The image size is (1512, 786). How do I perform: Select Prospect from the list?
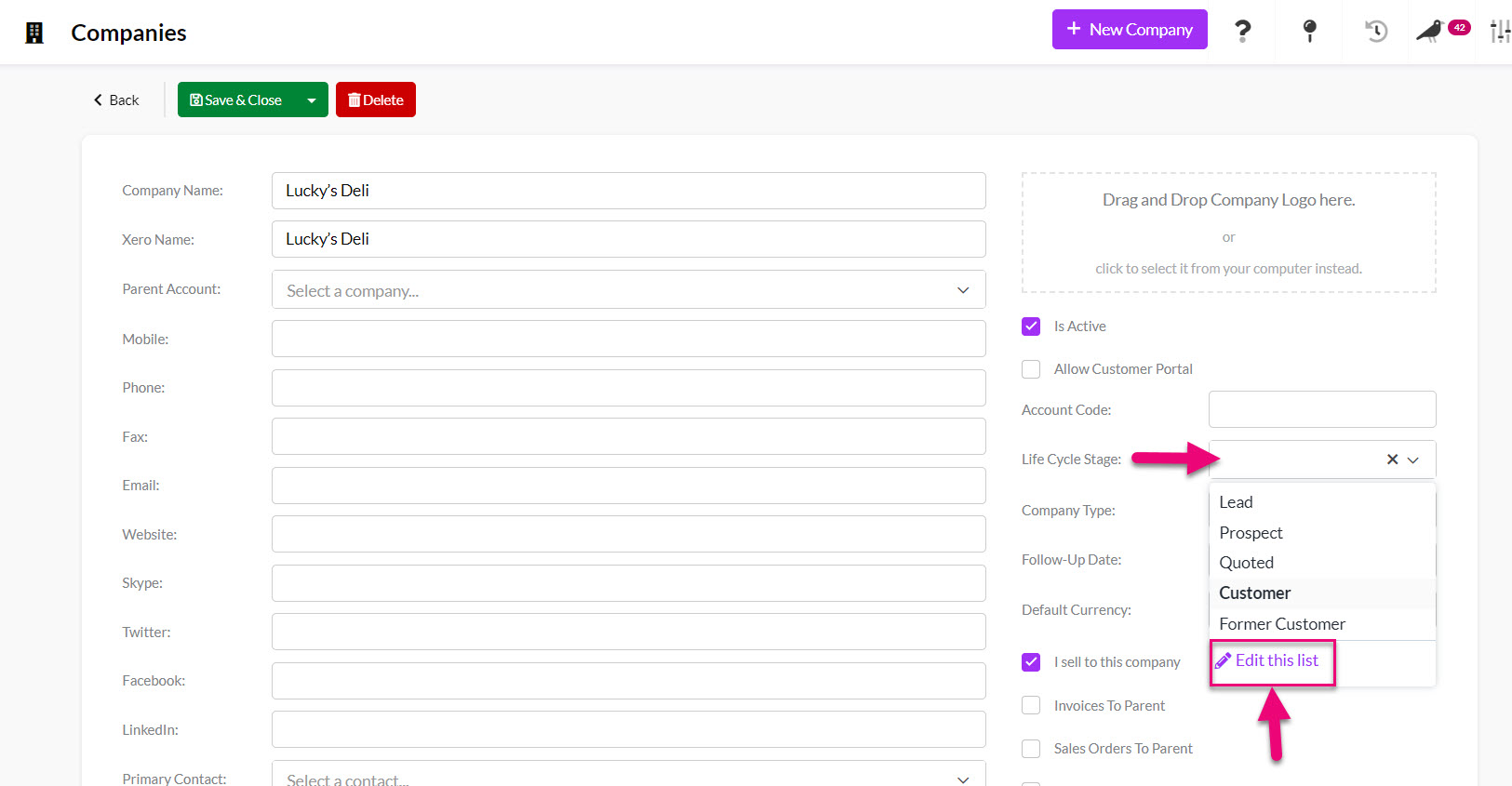tap(1322, 533)
